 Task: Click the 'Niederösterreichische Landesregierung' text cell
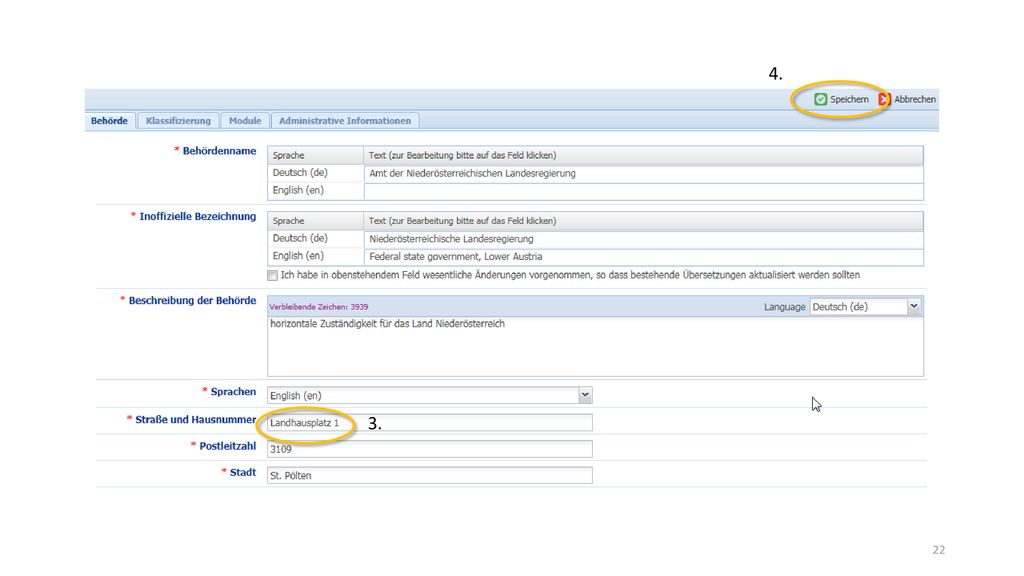643,239
